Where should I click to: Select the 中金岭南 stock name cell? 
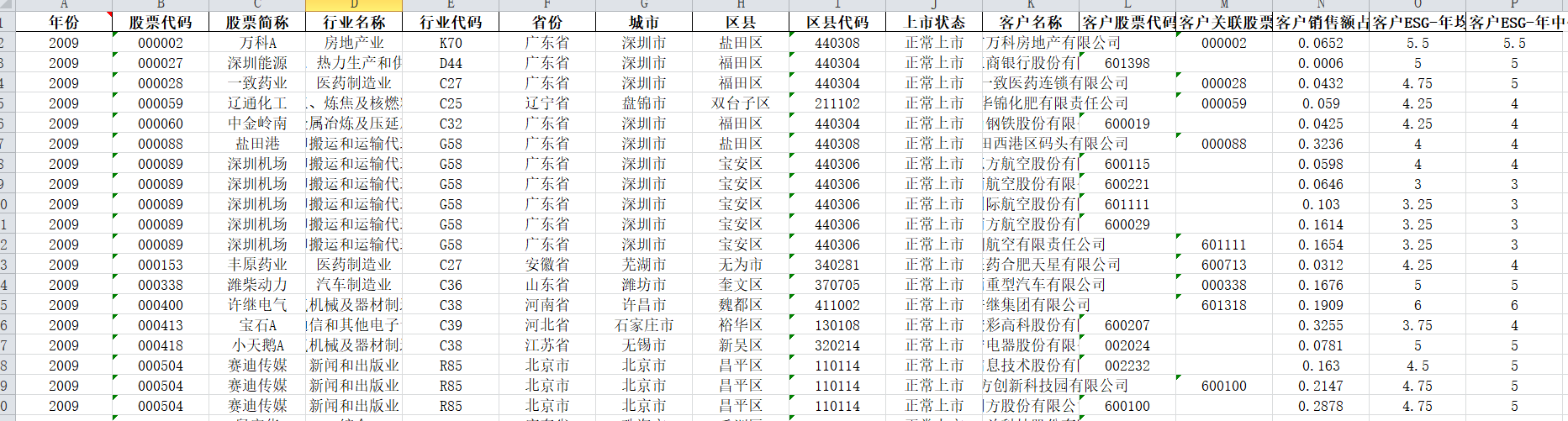pos(257,124)
